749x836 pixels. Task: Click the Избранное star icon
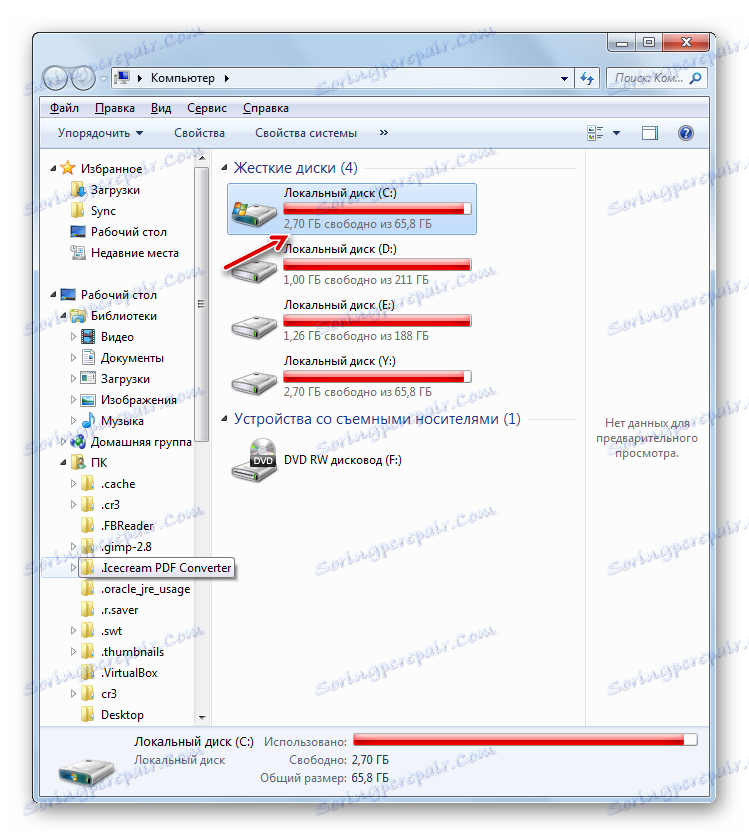[68, 168]
